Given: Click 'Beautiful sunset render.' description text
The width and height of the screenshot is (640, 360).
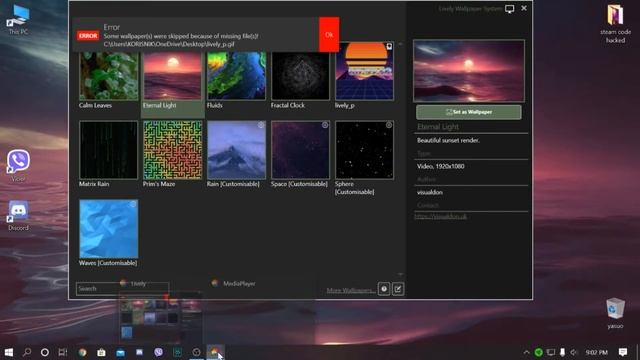Looking at the screenshot, I should [448, 140].
